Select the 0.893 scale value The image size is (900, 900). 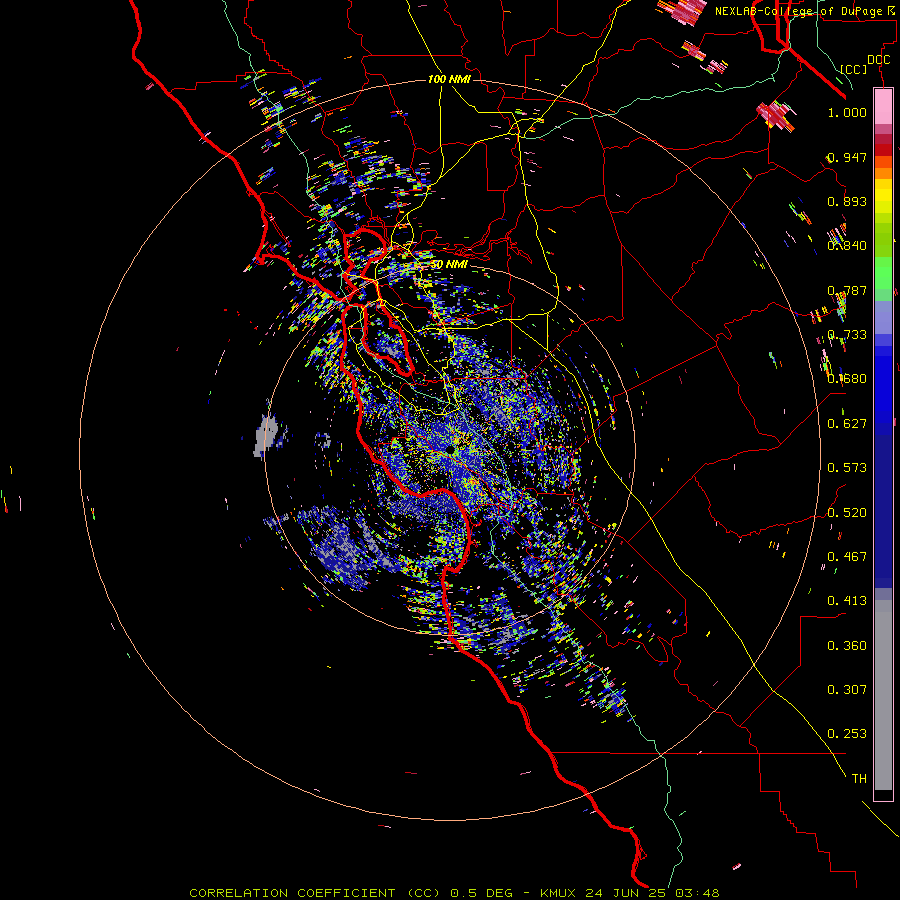coord(847,201)
